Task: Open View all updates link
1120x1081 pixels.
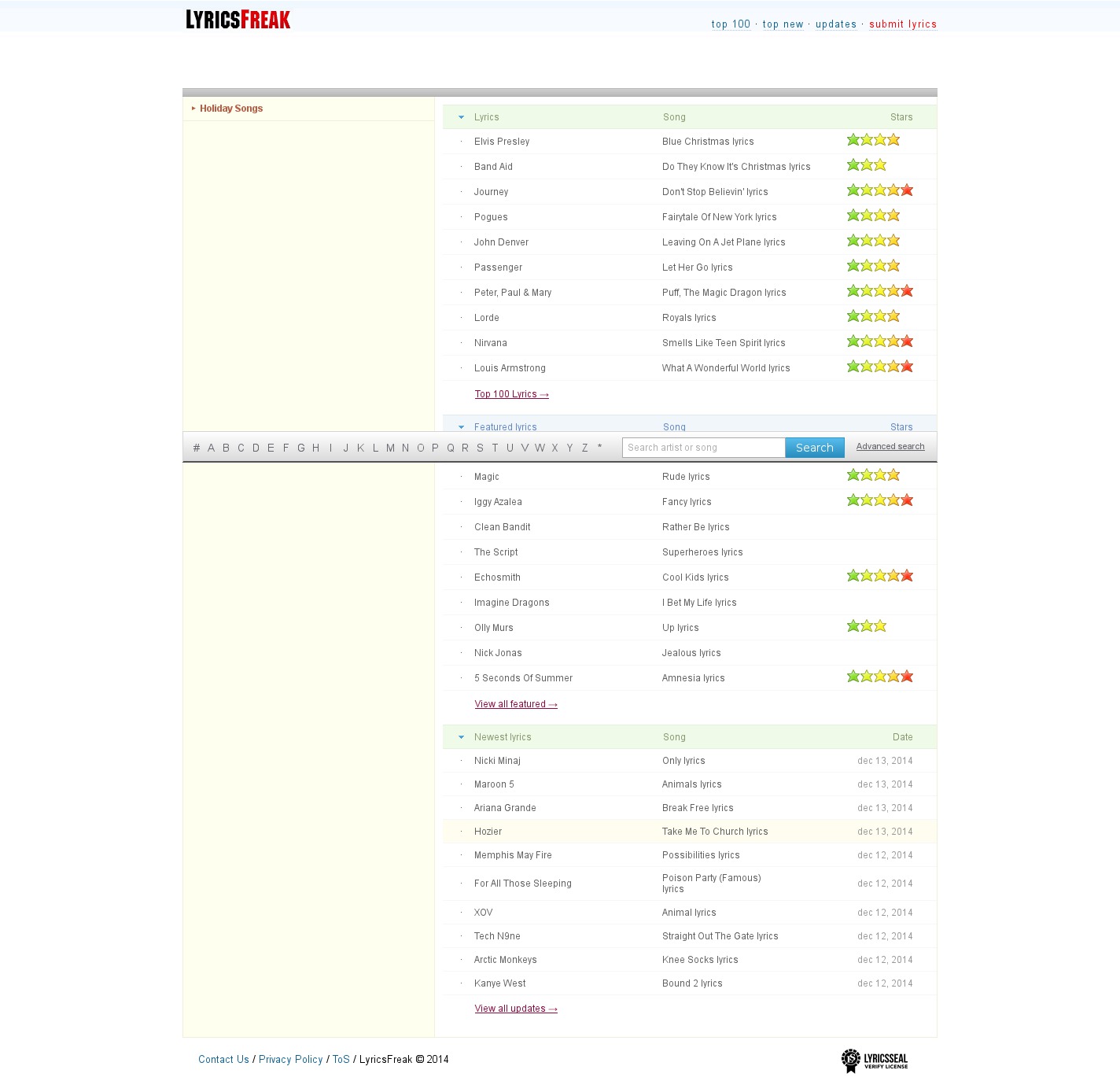Action: [516, 1009]
